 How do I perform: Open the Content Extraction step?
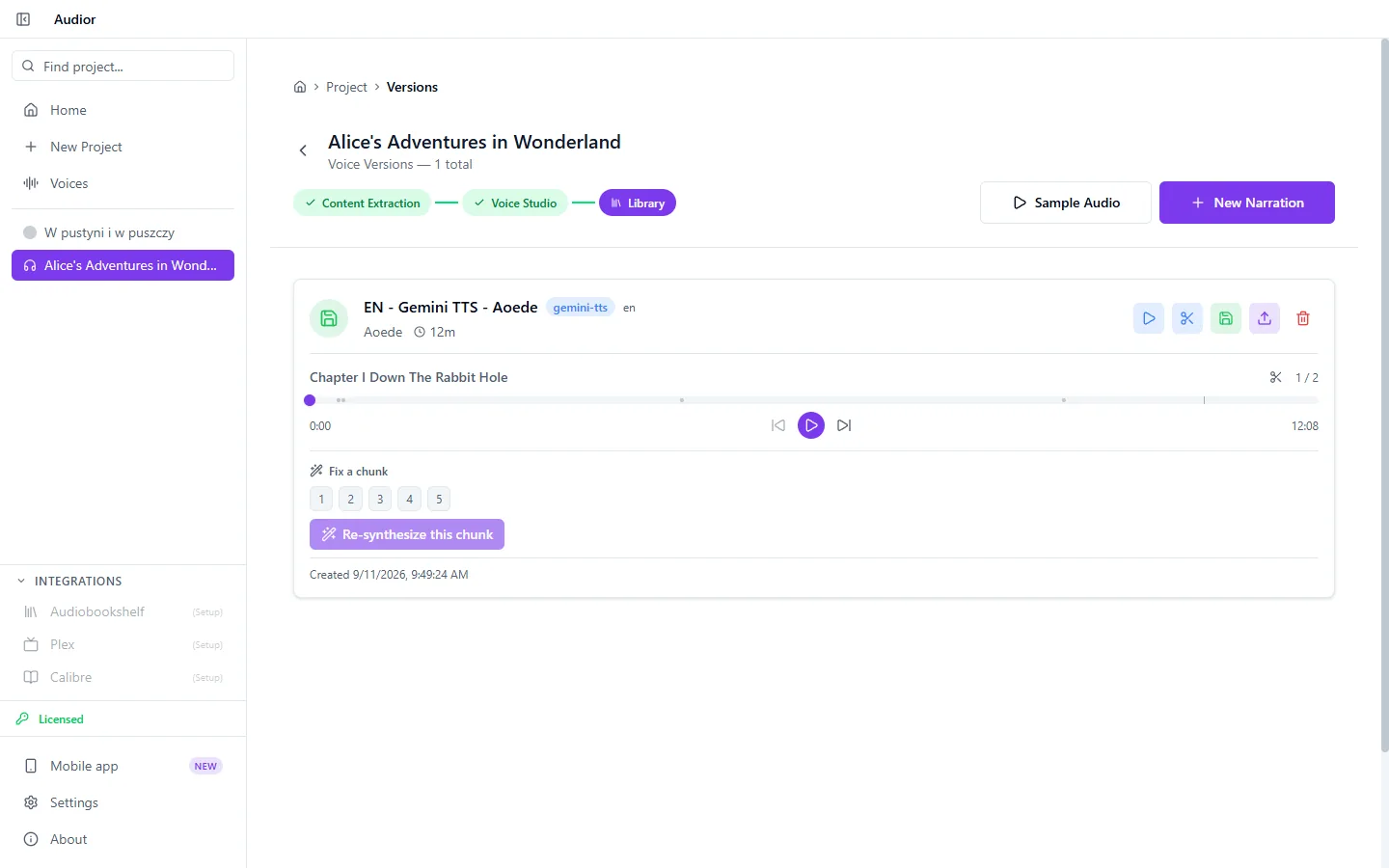(x=363, y=203)
